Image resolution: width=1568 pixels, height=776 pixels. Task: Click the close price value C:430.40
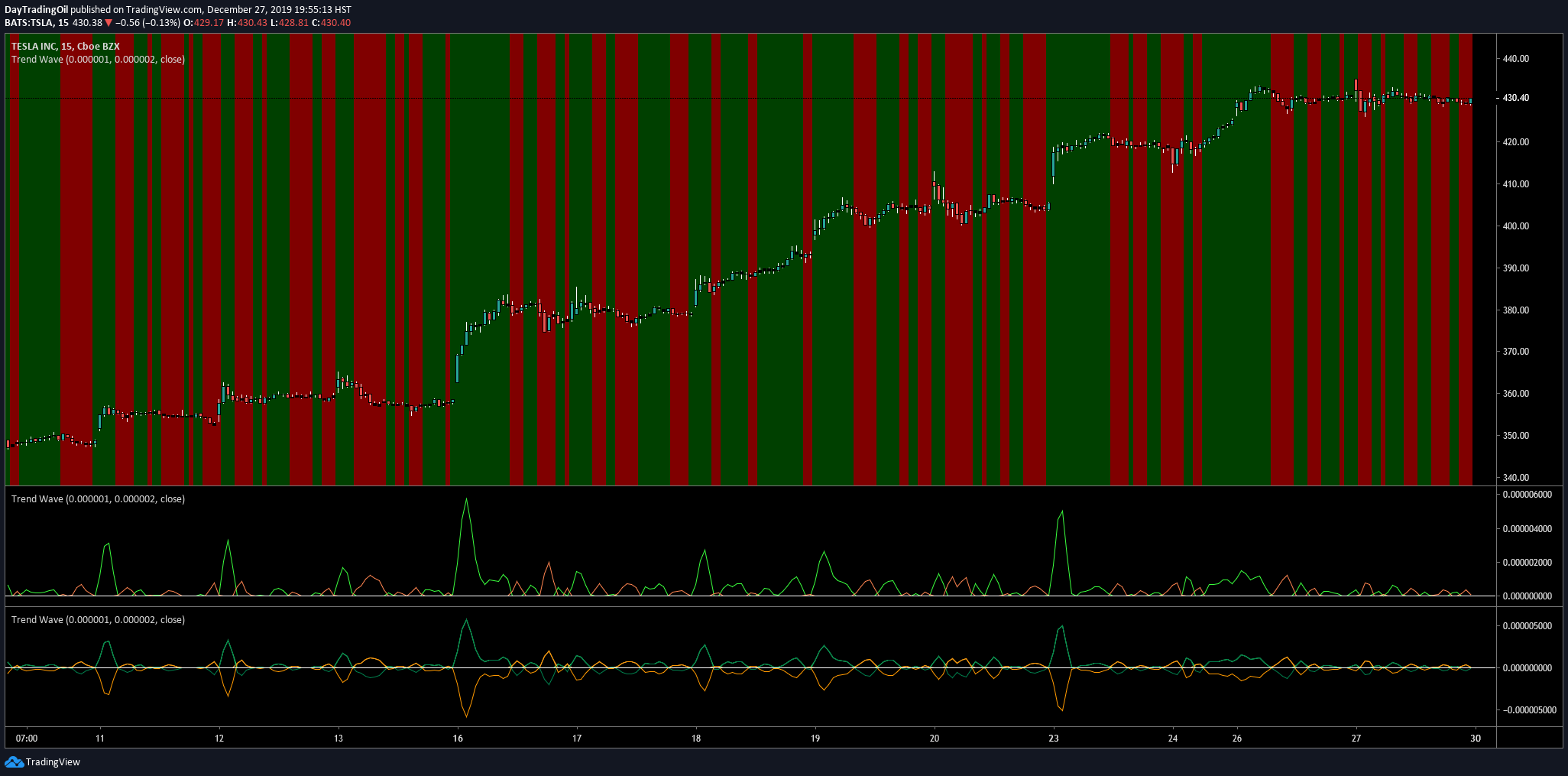(331, 23)
